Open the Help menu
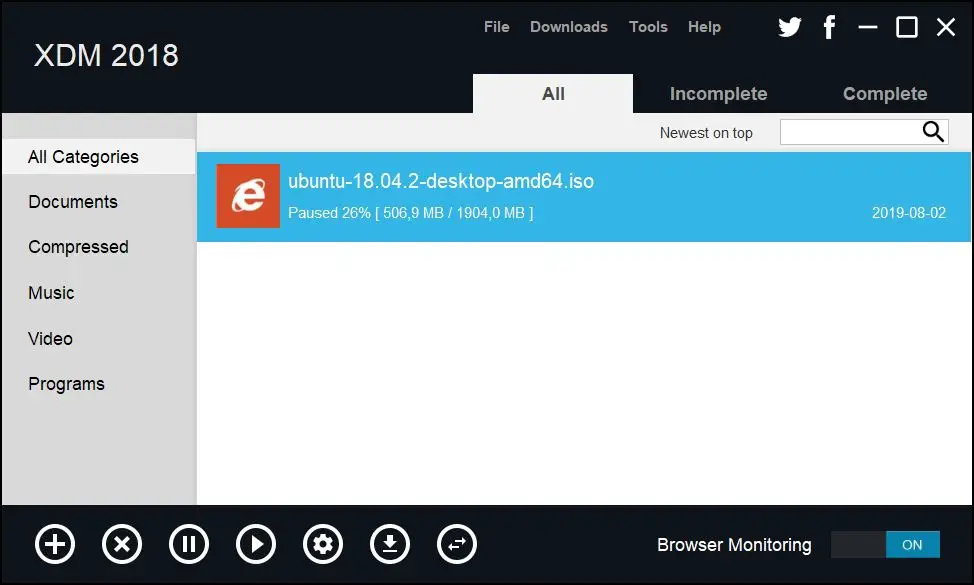This screenshot has width=974, height=585. pyautogui.click(x=704, y=27)
